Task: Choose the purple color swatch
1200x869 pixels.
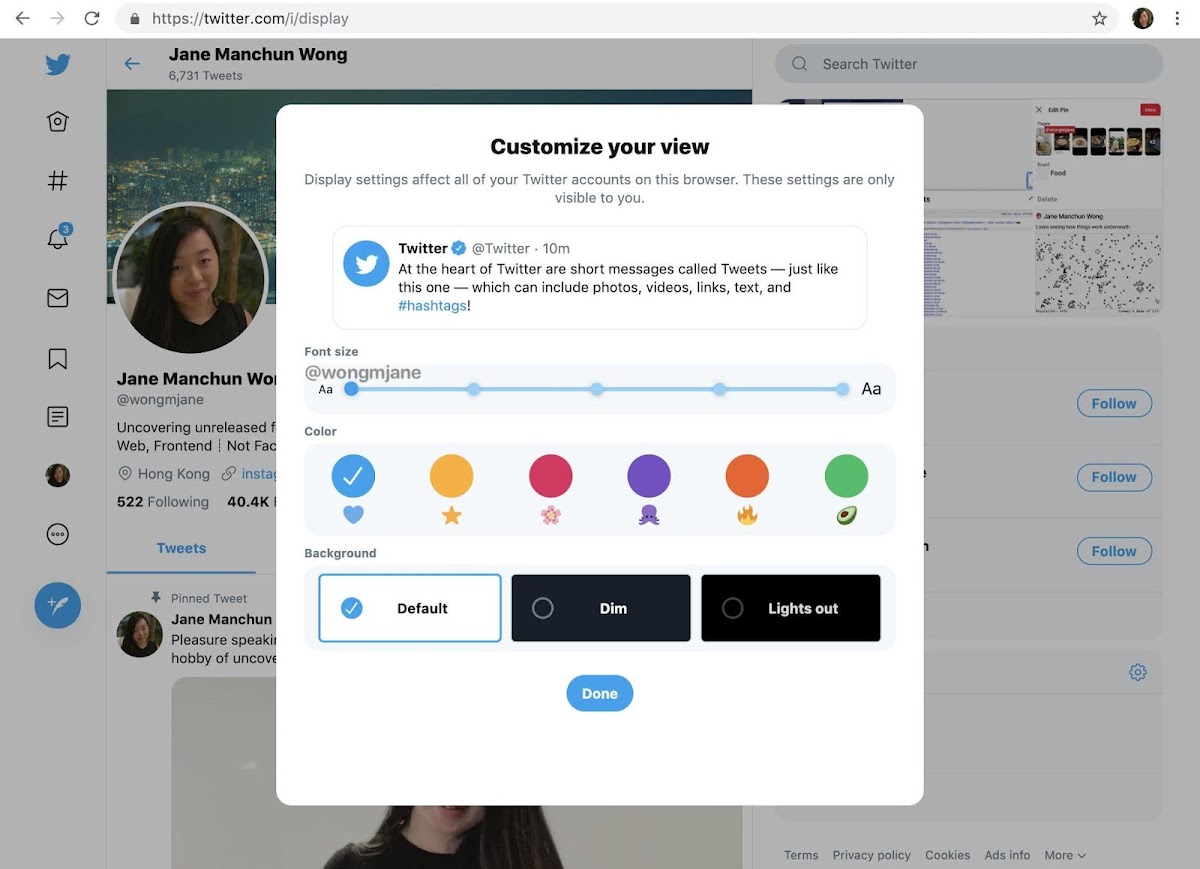Action: pos(649,476)
